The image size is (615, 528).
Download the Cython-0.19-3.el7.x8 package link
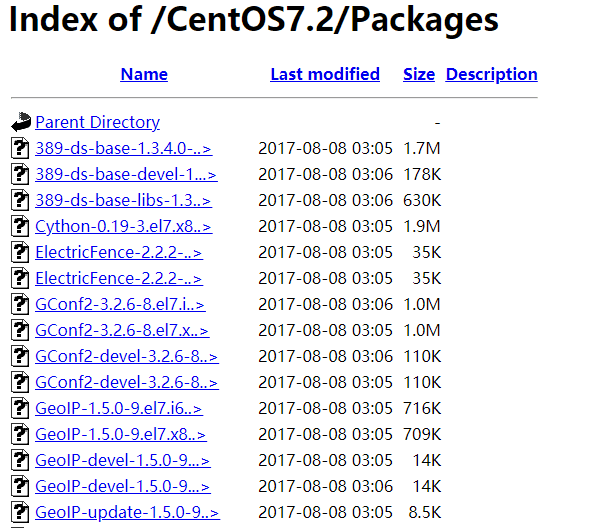[x=123, y=226]
